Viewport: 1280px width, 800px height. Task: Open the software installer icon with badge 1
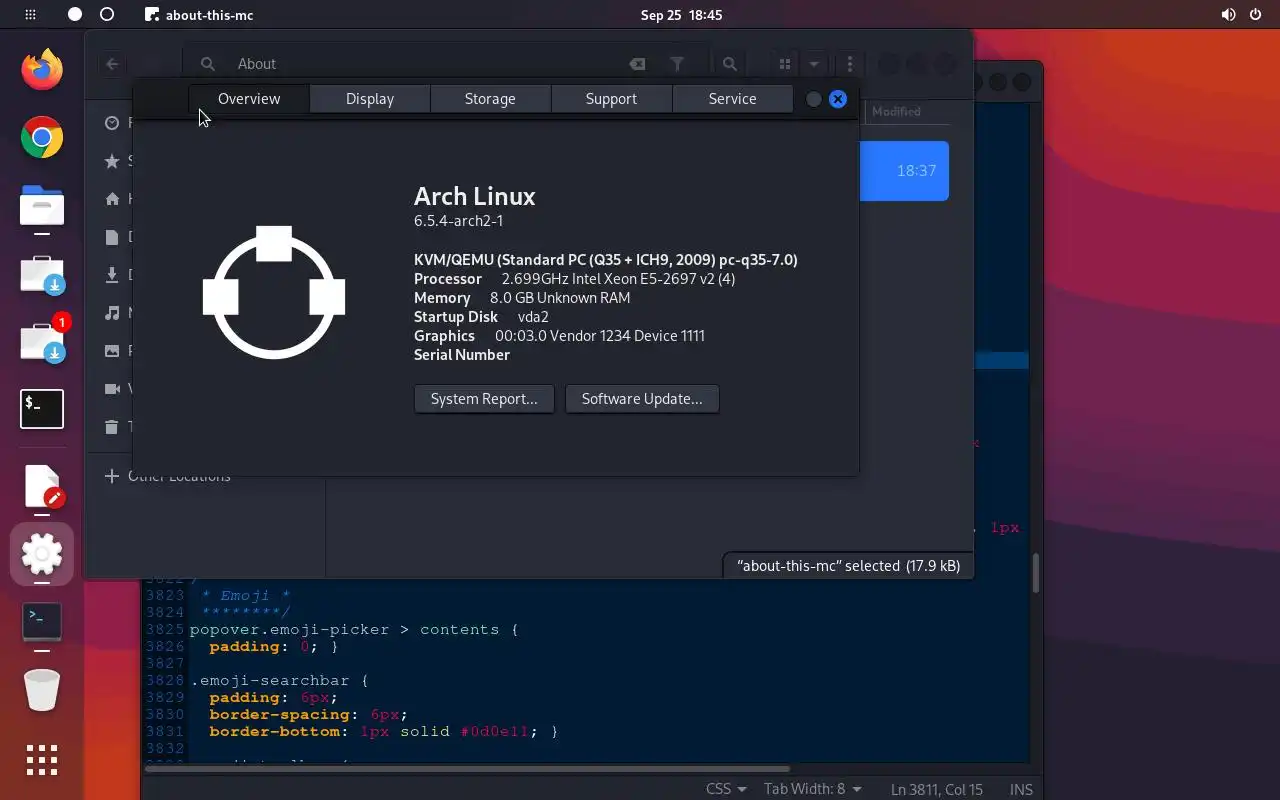point(42,341)
